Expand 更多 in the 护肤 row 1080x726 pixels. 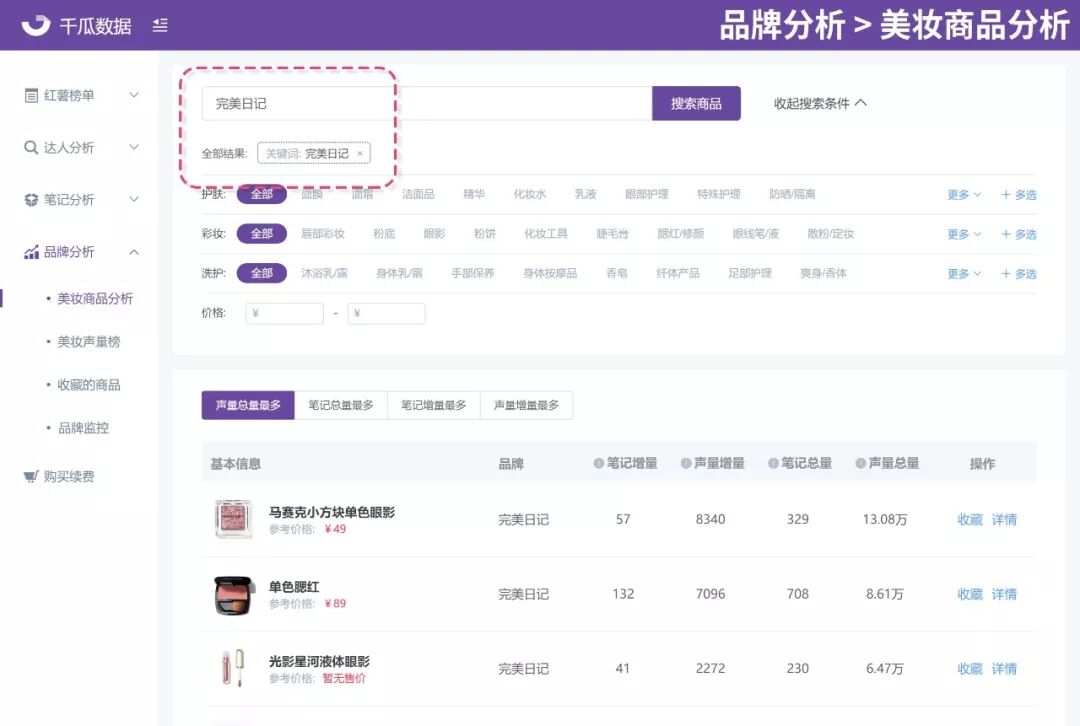[x=964, y=195]
